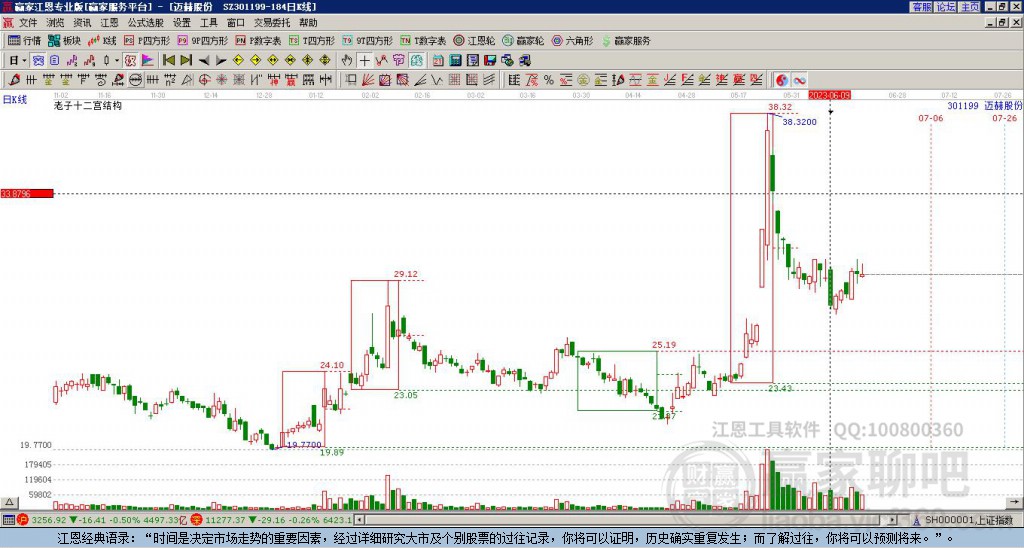This screenshot has height=548, width=1024.
Task: Open the 江恩 menu
Action: point(110,23)
